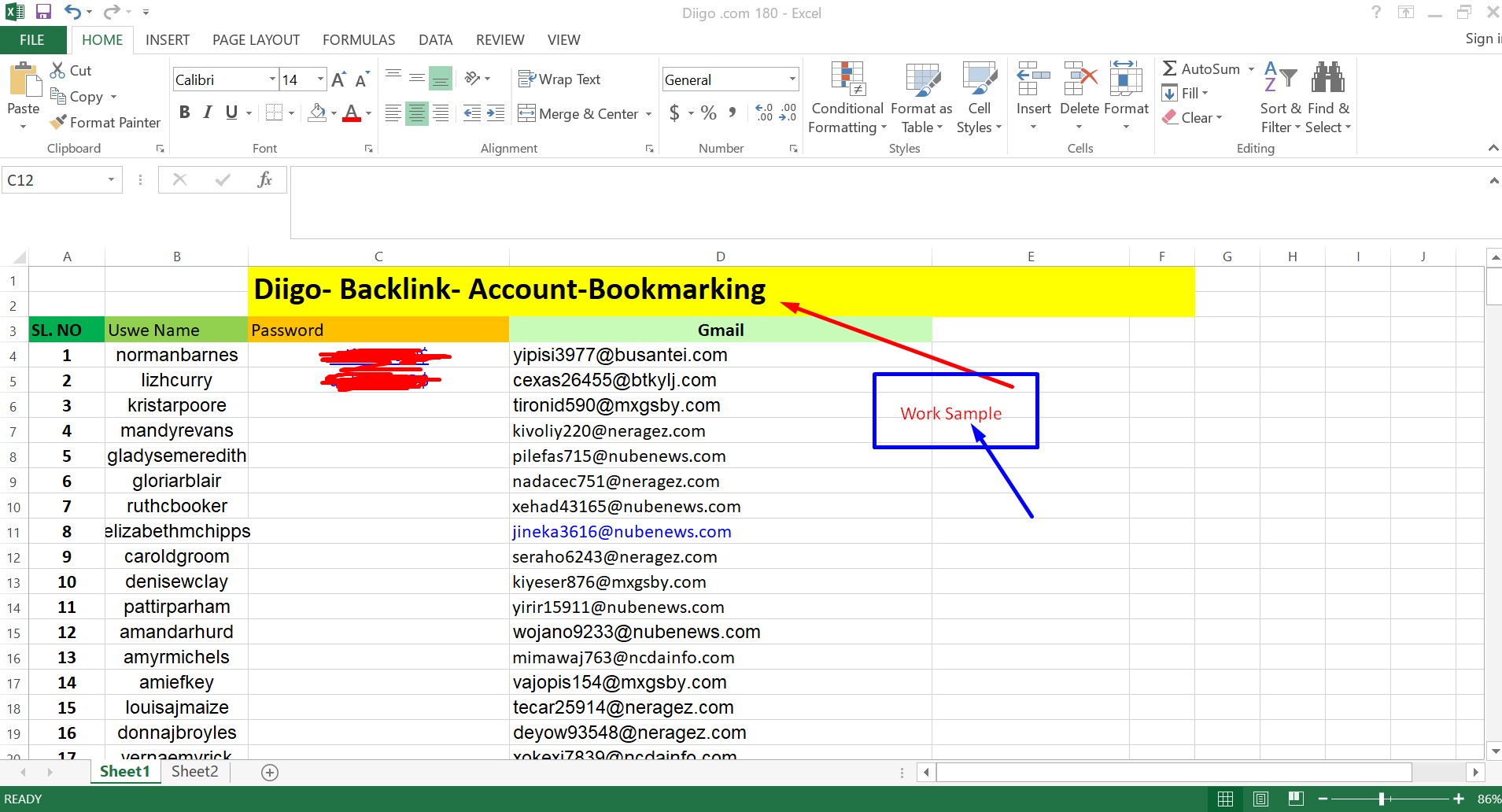Click the Save icon in title bar
Image resolution: width=1502 pixels, height=812 pixels.
tap(43, 12)
